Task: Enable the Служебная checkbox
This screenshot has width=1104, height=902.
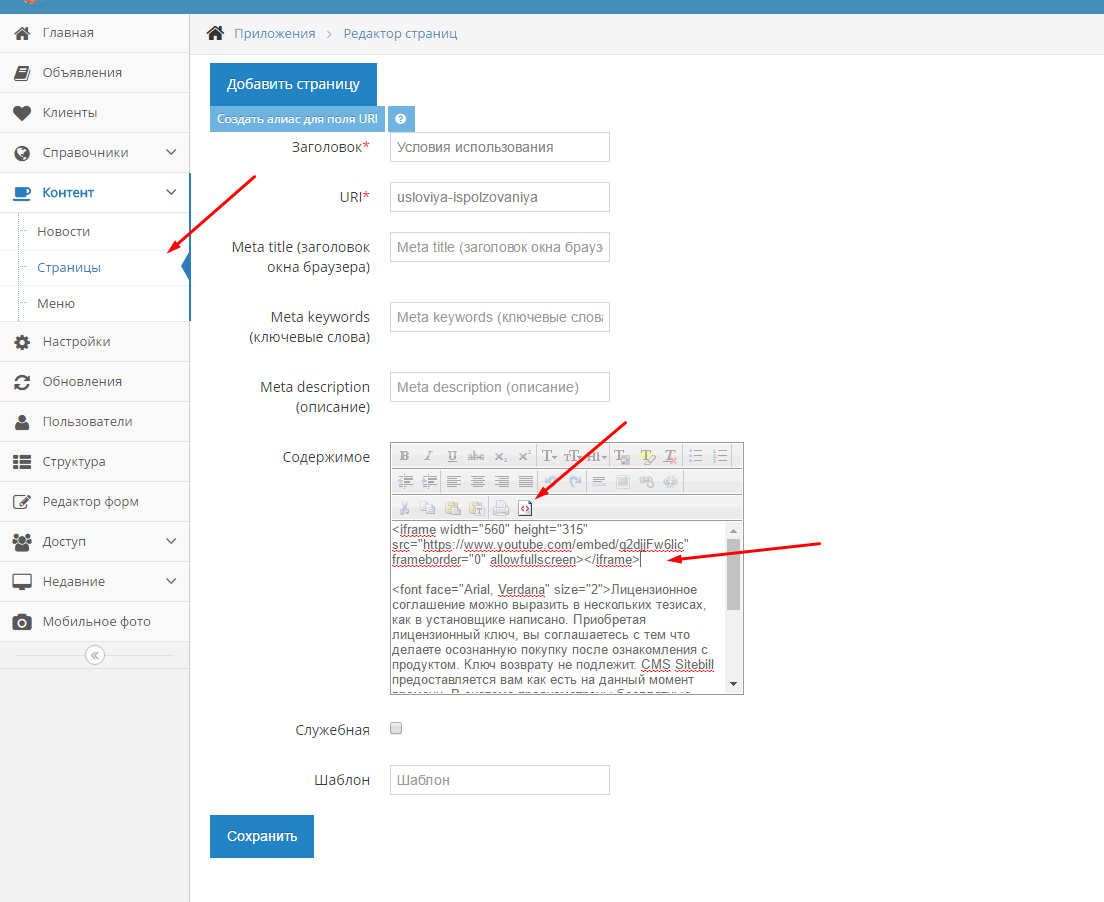Action: pos(396,728)
